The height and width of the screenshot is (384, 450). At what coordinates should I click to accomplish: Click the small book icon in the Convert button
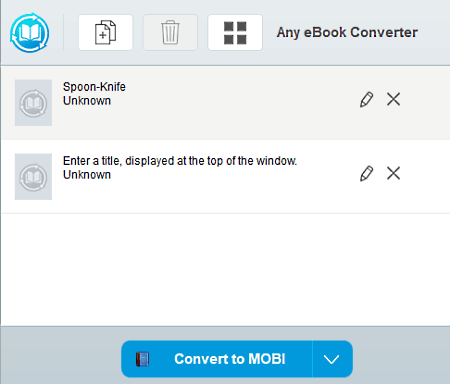[142, 359]
